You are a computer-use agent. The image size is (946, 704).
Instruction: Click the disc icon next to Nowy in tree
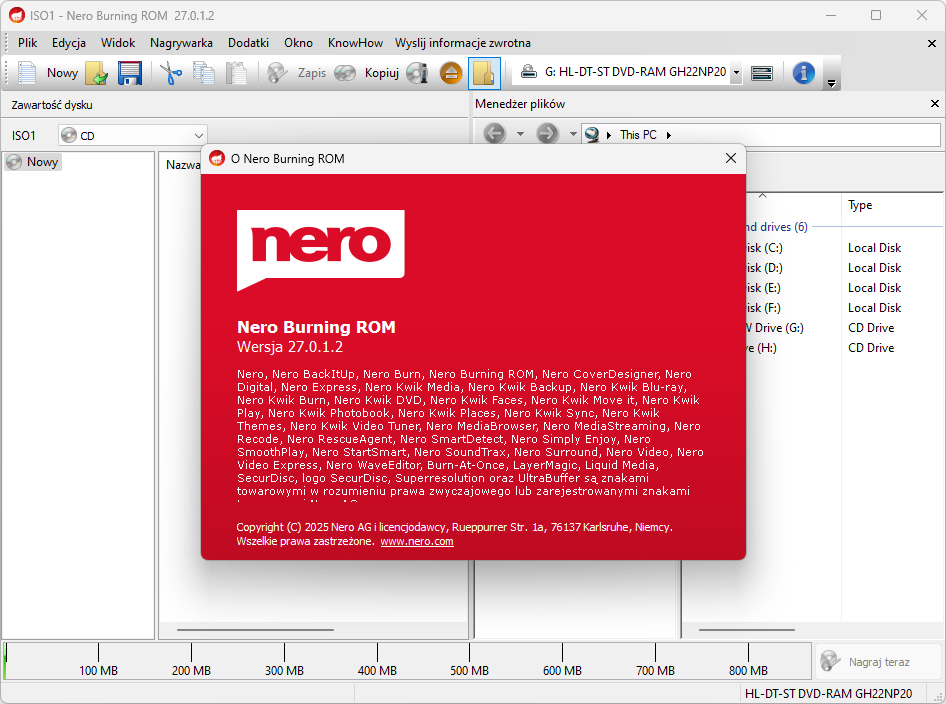(14, 162)
